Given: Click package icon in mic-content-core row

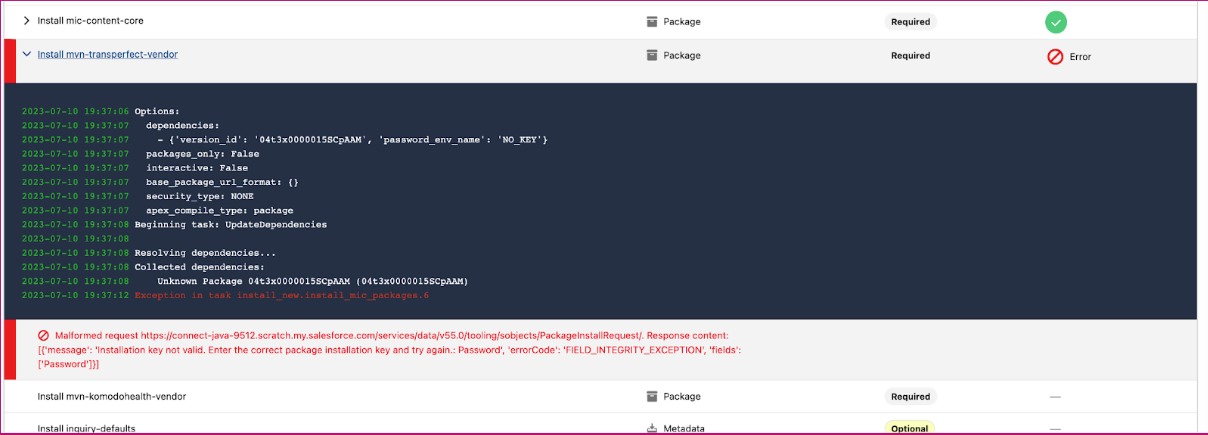Looking at the screenshot, I should (652, 21).
